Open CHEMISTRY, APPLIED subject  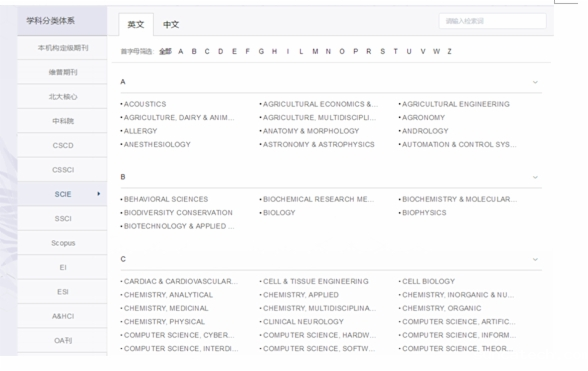(301, 295)
